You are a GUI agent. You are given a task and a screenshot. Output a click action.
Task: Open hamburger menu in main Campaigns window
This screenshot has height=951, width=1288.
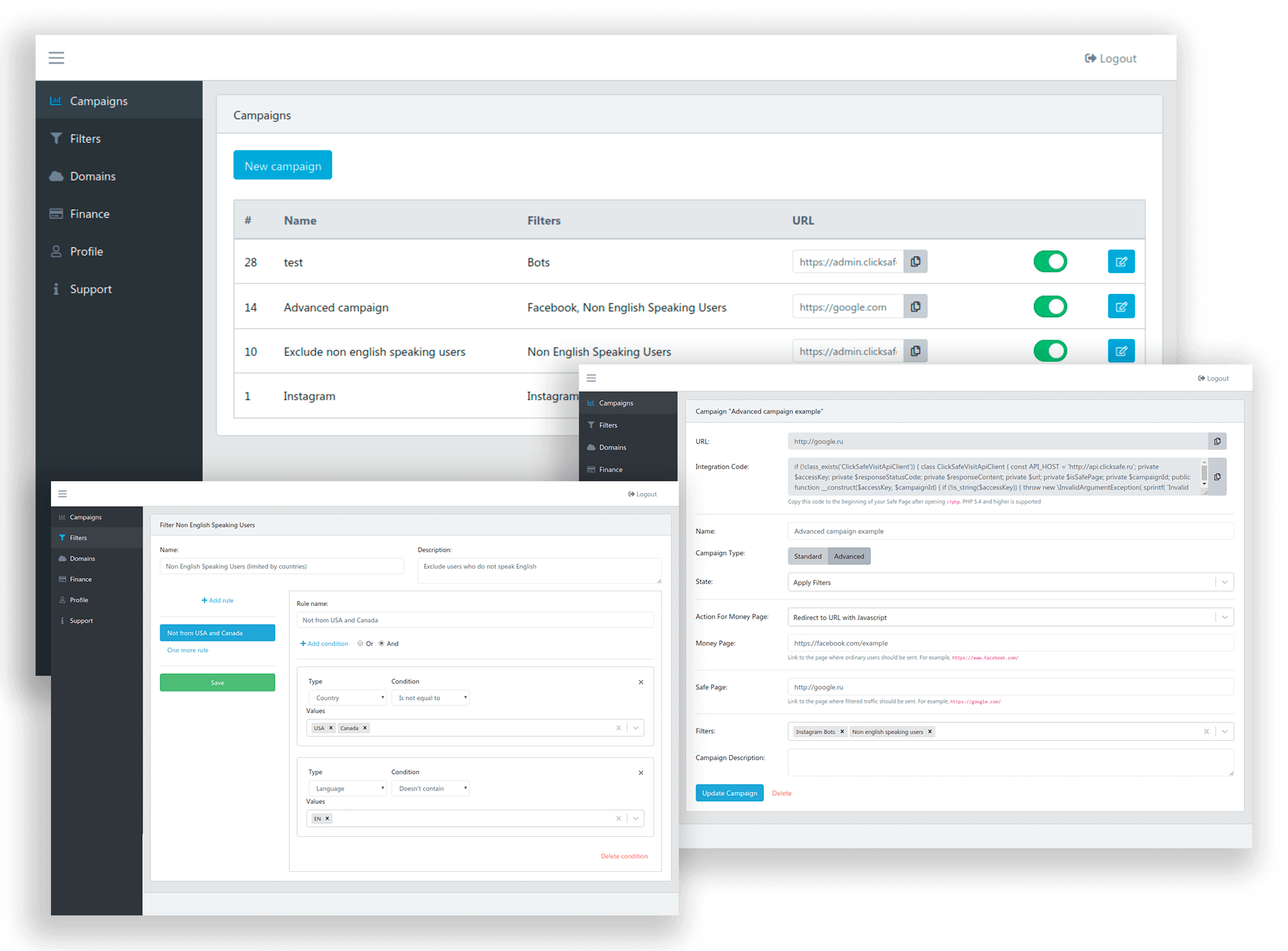tap(56, 58)
